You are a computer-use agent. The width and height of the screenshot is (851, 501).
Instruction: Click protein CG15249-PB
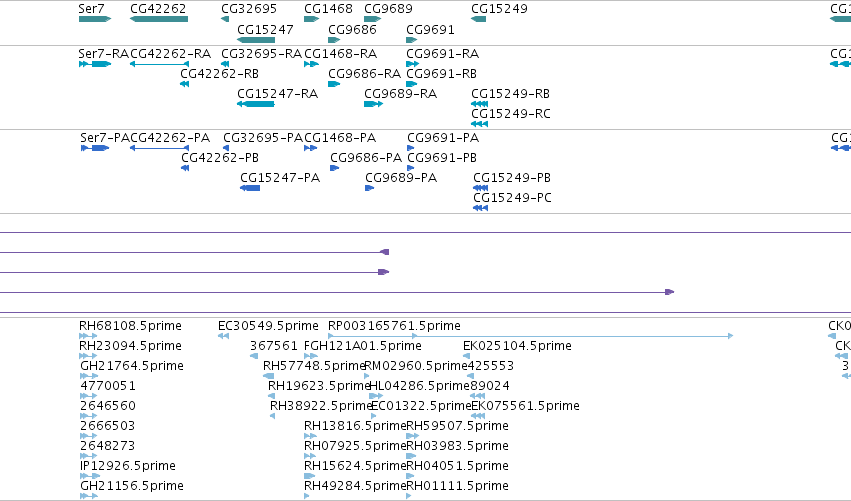click(512, 178)
